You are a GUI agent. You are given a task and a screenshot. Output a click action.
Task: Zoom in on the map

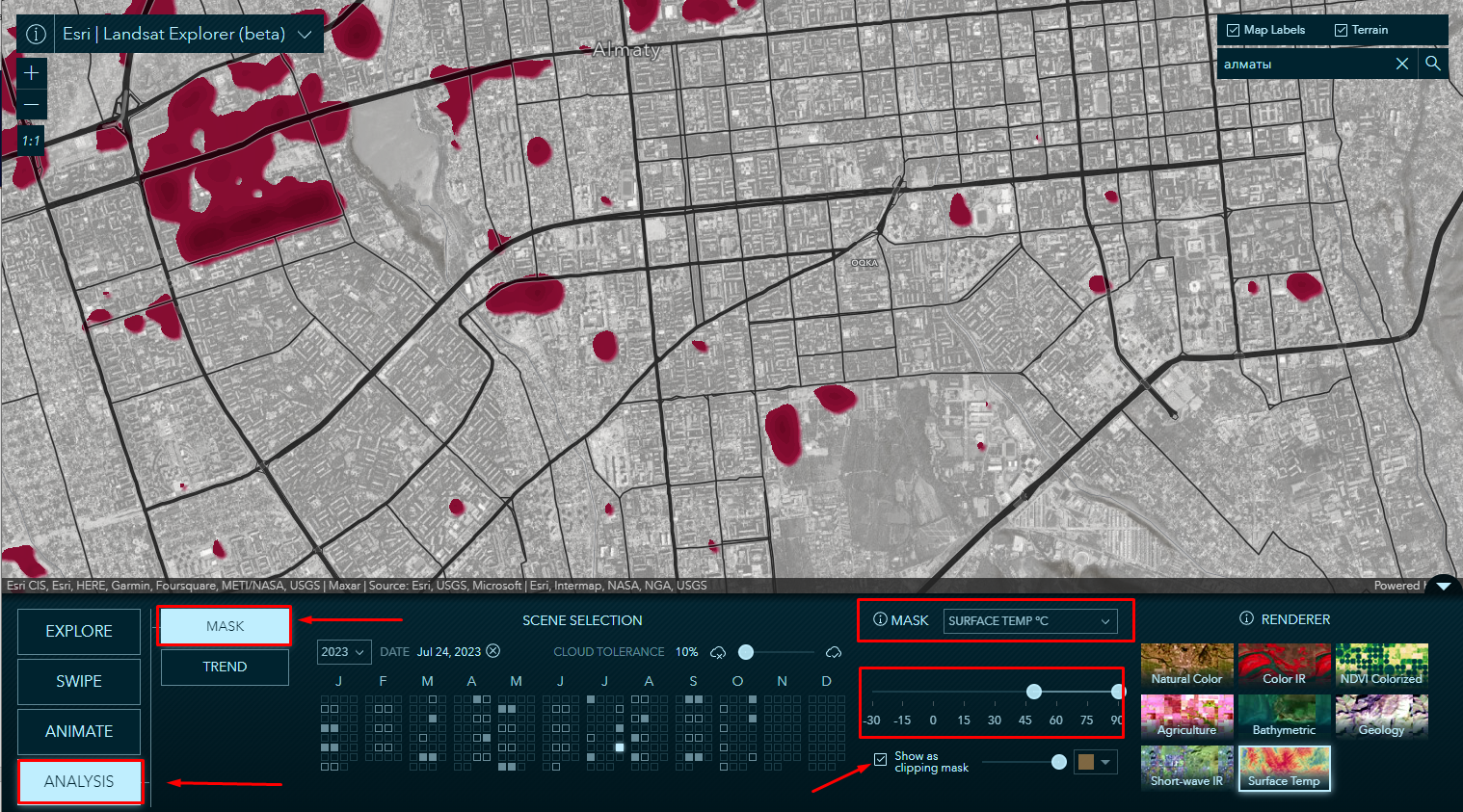pos(32,73)
